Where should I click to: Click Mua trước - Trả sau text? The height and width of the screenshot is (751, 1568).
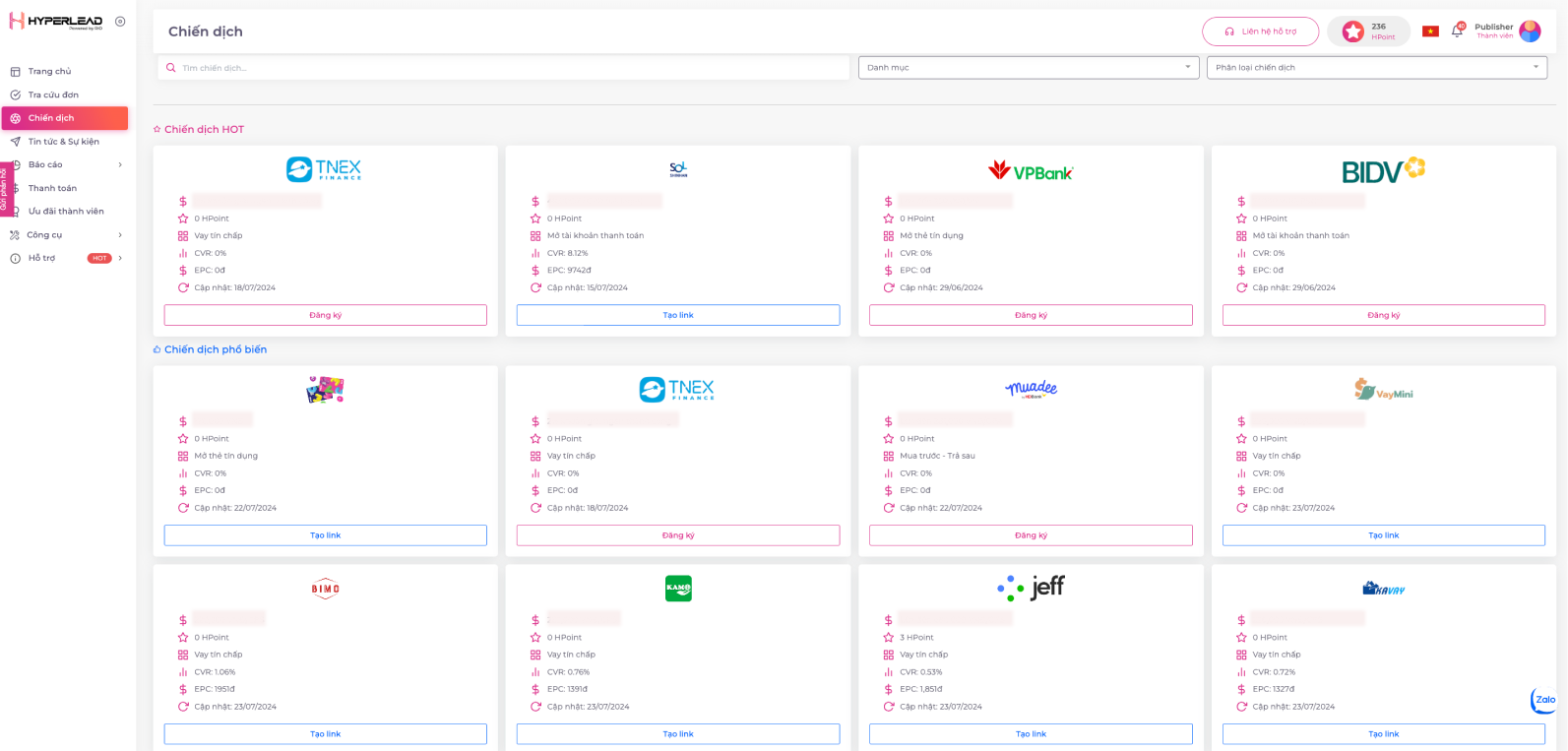point(937,457)
